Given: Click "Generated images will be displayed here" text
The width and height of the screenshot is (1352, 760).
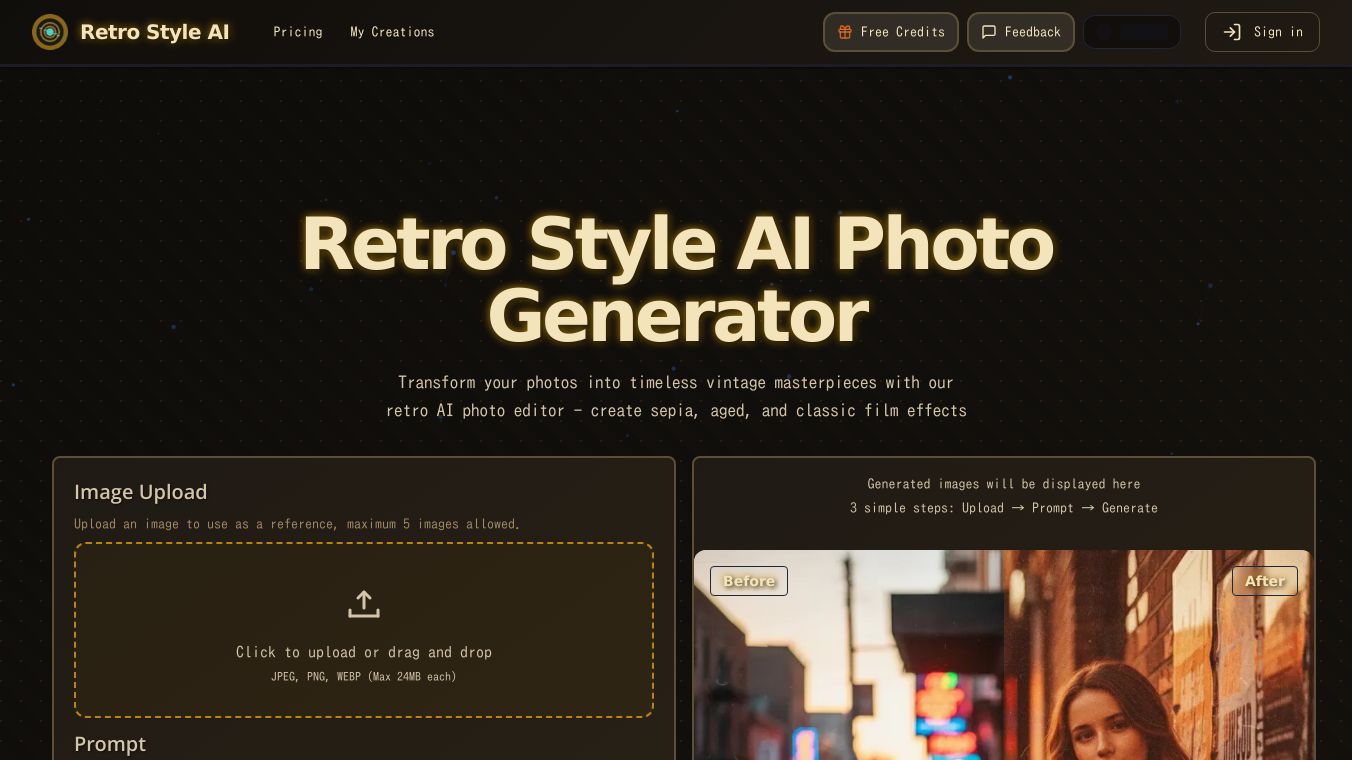Looking at the screenshot, I should 1004,484.
